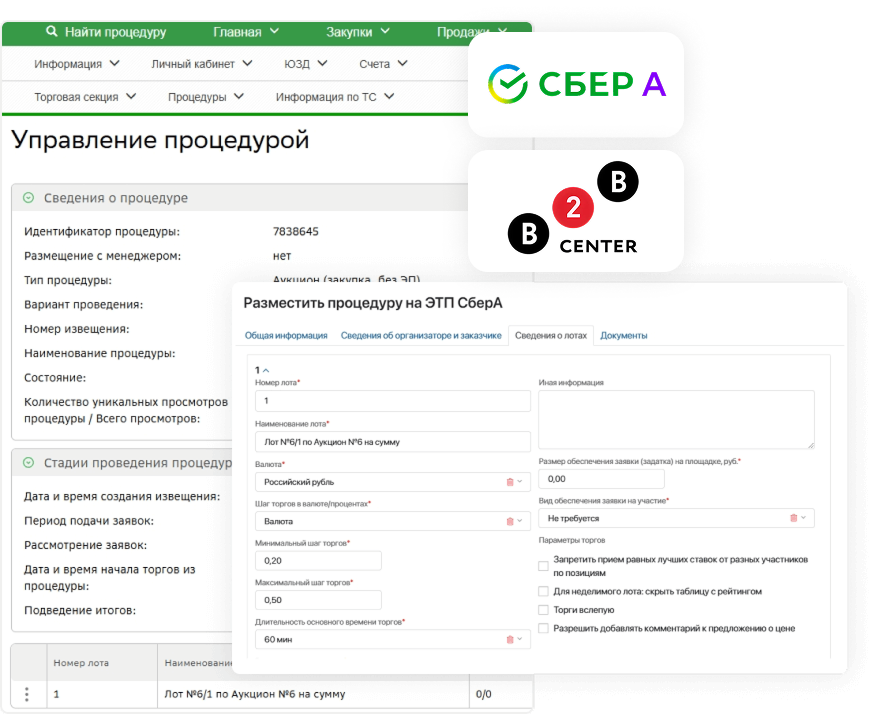This screenshot has width=880, height=714.
Task: Click Размер обеспечения заявки field
Action: (x=601, y=479)
